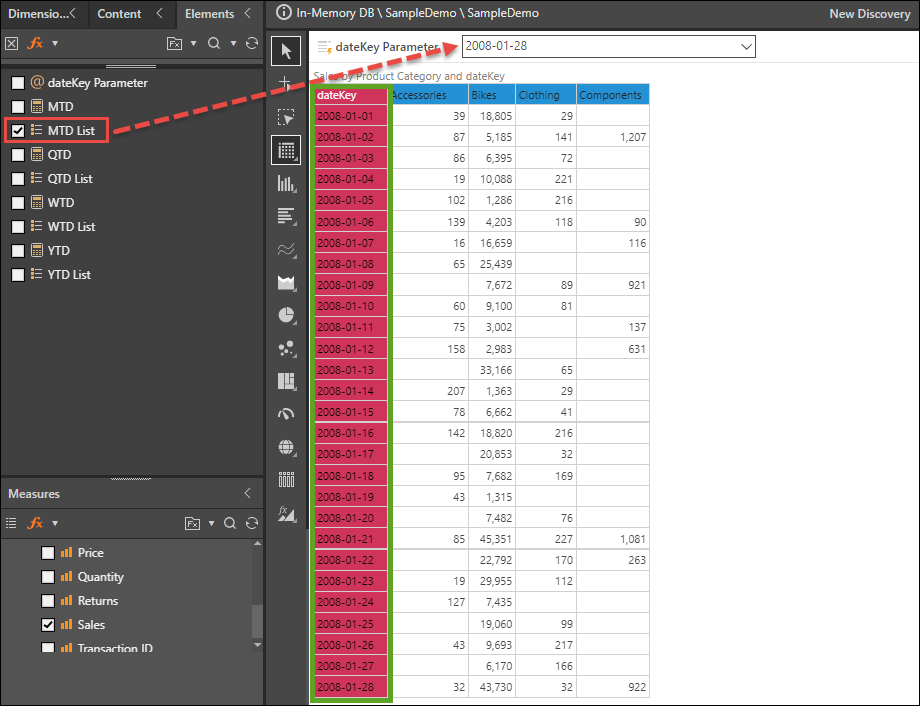Image resolution: width=920 pixels, height=706 pixels.
Task: Click the New Discovery title
Action: [868, 14]
